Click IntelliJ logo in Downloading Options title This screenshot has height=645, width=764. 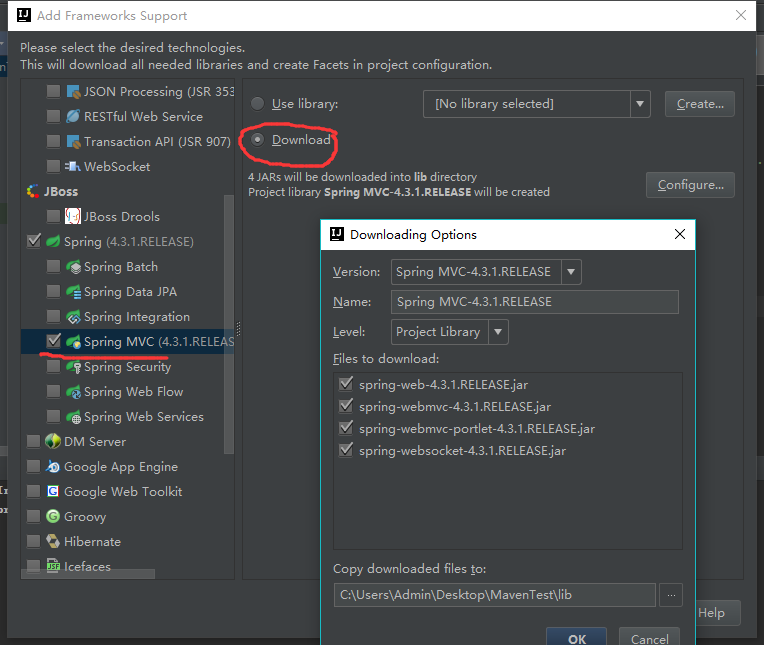337,234
